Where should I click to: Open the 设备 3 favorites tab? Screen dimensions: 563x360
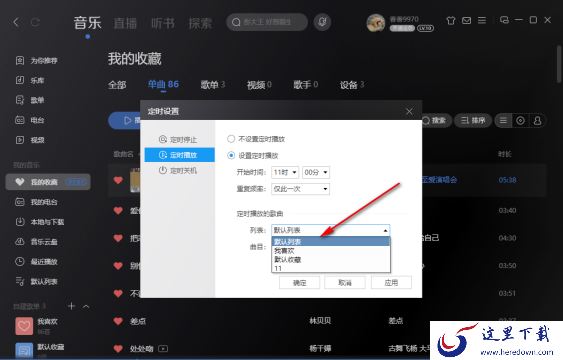(x=352, y=85)
